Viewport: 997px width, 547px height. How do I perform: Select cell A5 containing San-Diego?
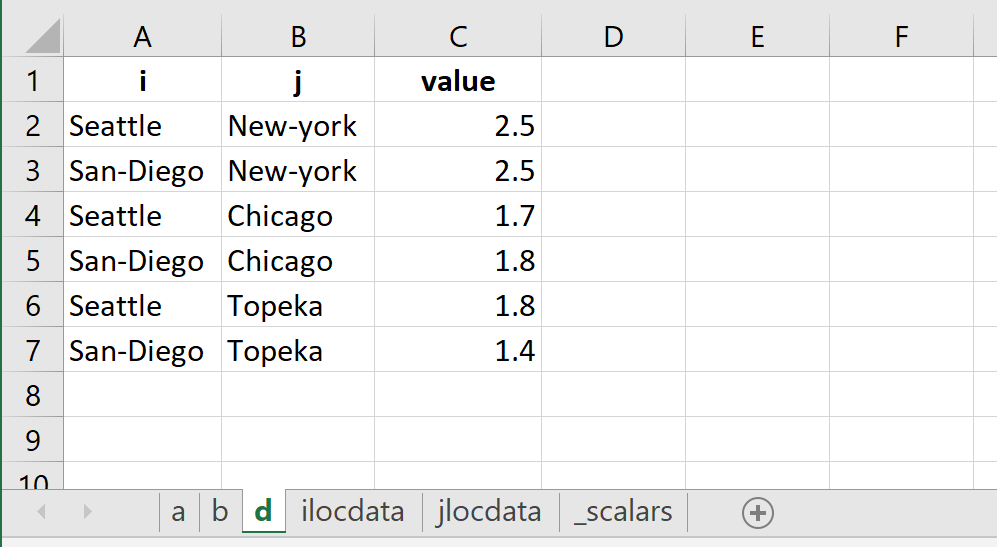tap(142, 260)
